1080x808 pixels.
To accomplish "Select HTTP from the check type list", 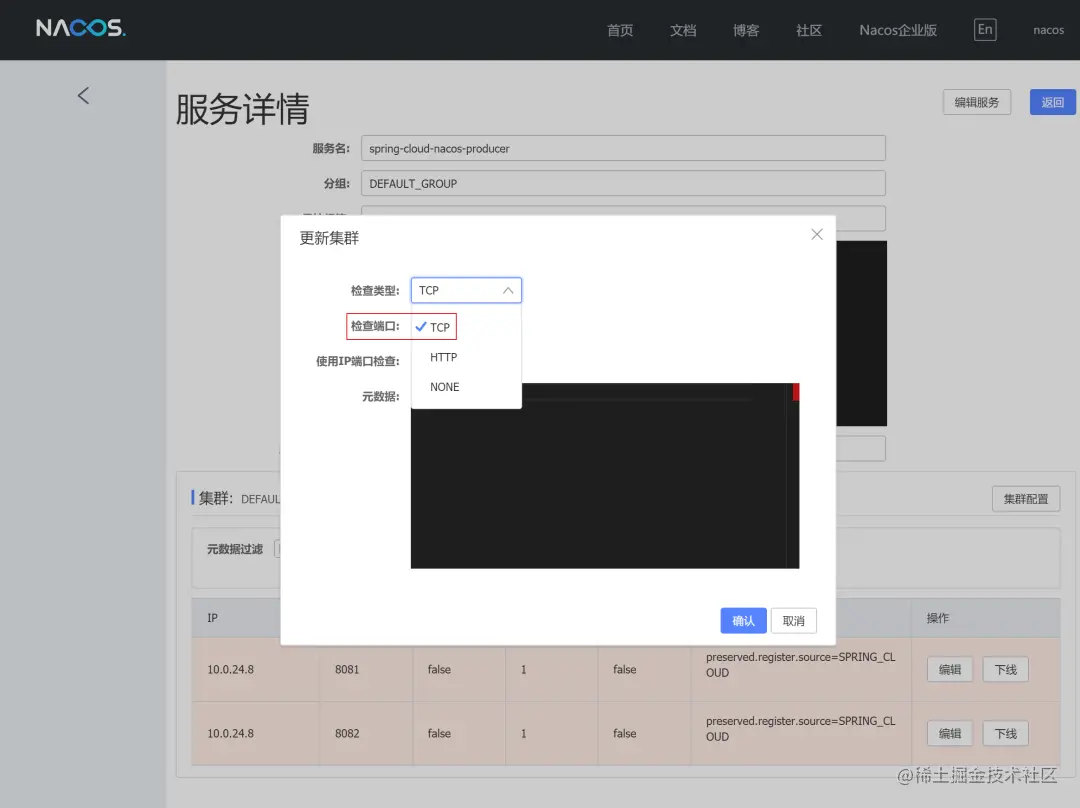I will 443,356.
